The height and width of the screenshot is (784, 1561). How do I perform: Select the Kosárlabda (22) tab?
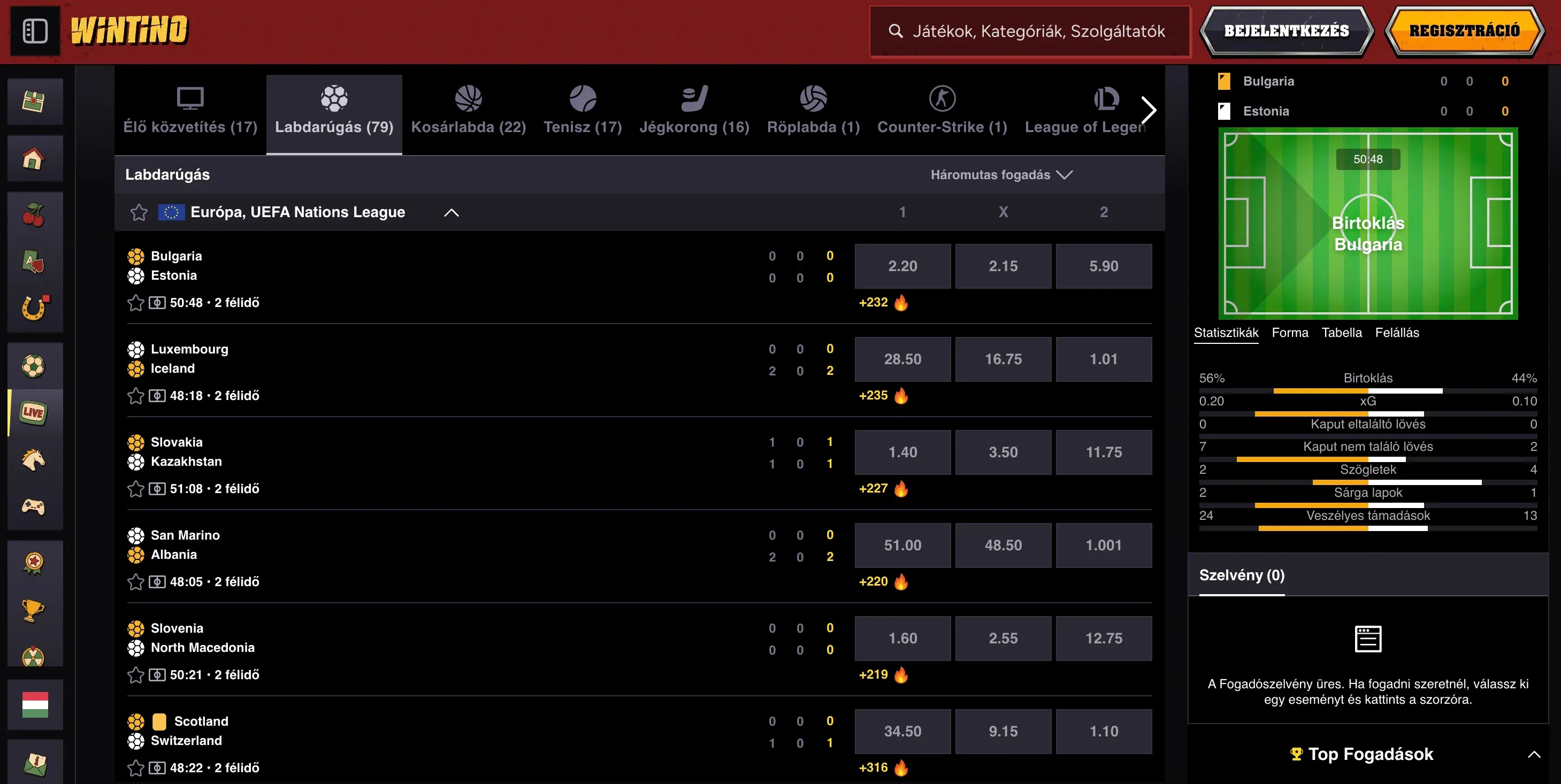point(469,114)
